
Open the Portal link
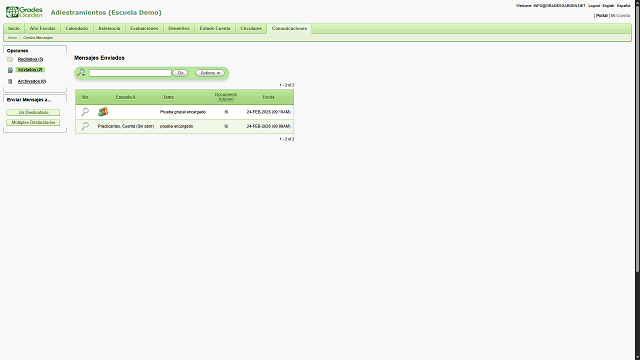point(602,16)
